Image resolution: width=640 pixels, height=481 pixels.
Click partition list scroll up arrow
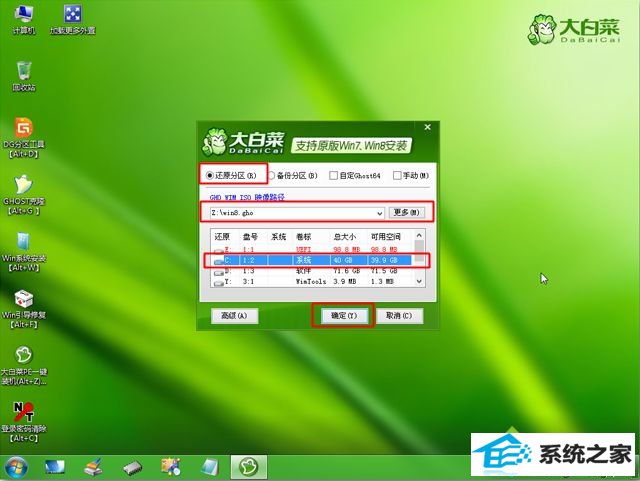tap(419, 236)
